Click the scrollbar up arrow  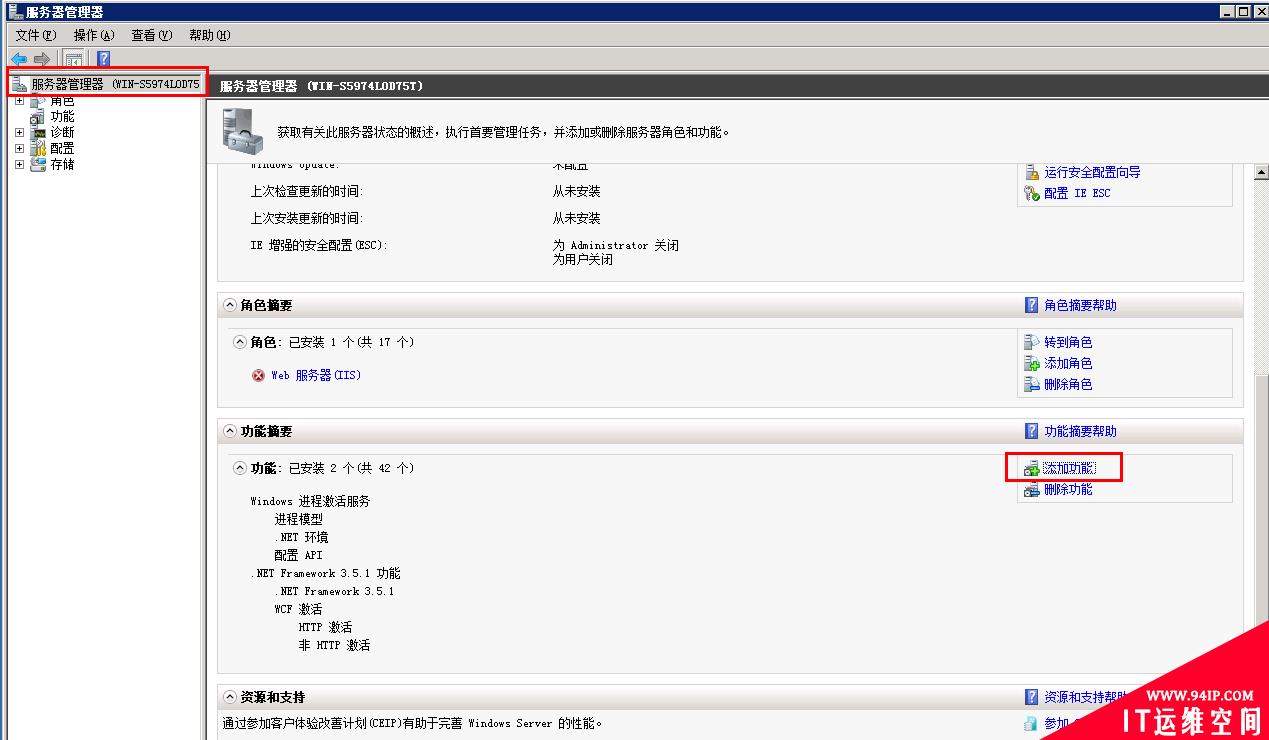coord(1261,172)
